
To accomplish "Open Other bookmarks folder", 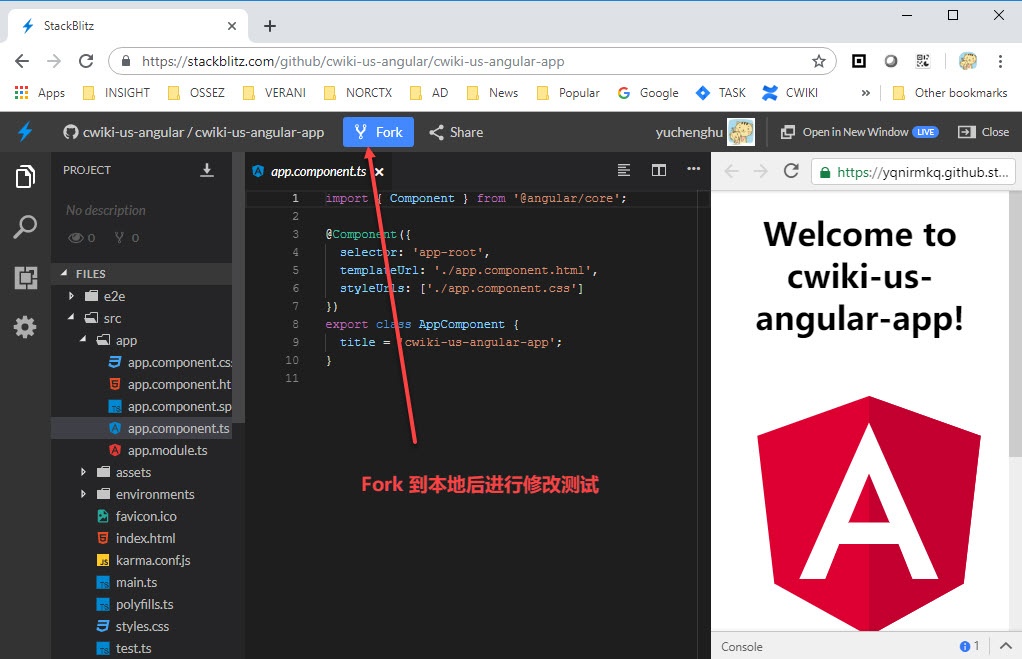I will click(950, 93).
